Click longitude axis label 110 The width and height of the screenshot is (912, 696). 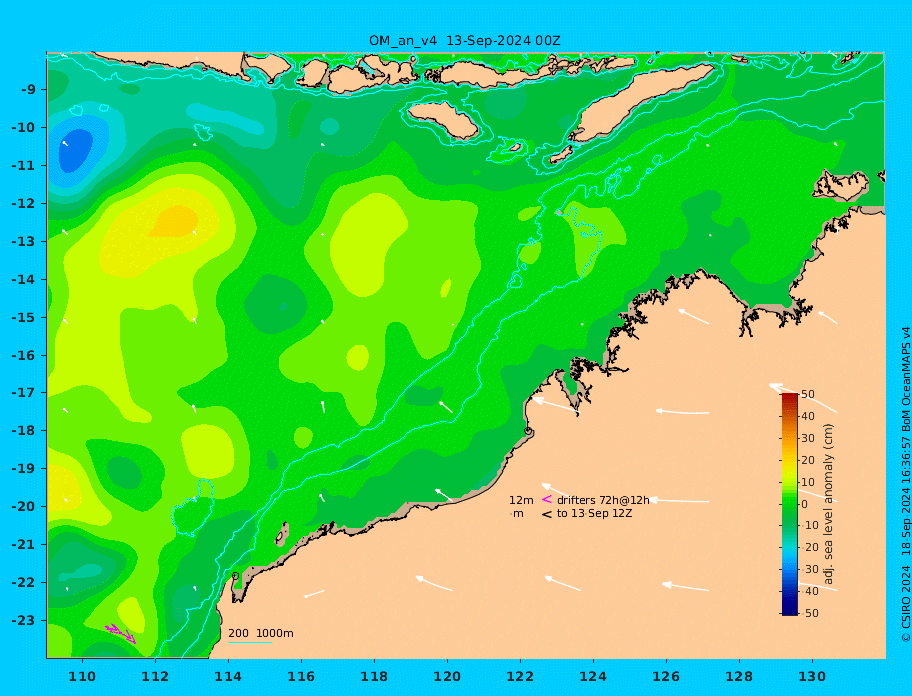pyautogui.click(x=82, y=676)
